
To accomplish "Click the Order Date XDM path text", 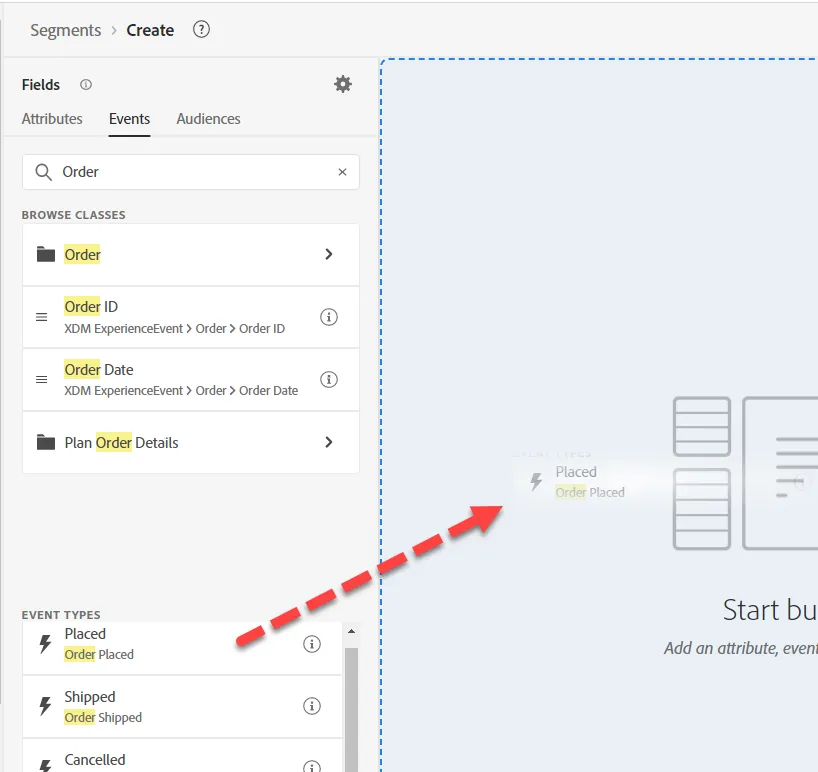I will click(181, 391).
